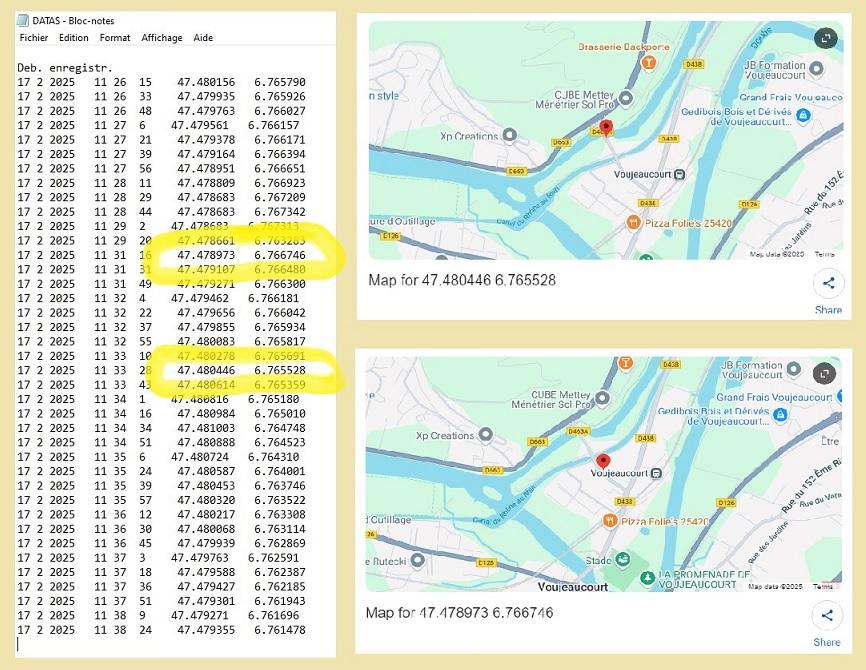Viewport: 866px width, 670px height.
Task: Click Brasserie Backporte restaurant marker on upper map
Action: tap(648, 62)
